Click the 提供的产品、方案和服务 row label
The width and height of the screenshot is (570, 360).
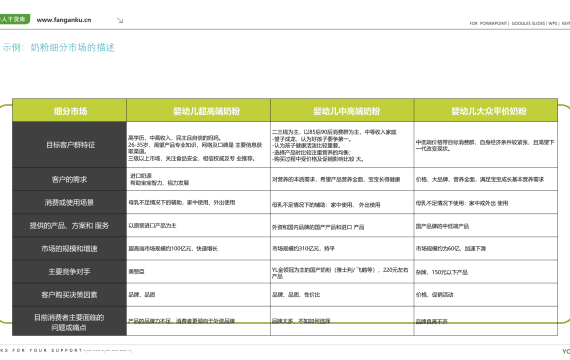pos(69,225)
